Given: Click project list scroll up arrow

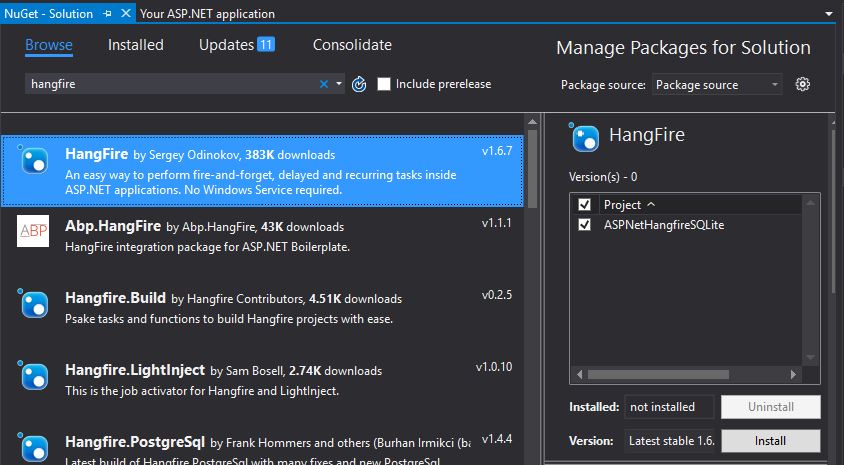Looking at the screenshot, I should pyautogui.click(x=811, y=202).
